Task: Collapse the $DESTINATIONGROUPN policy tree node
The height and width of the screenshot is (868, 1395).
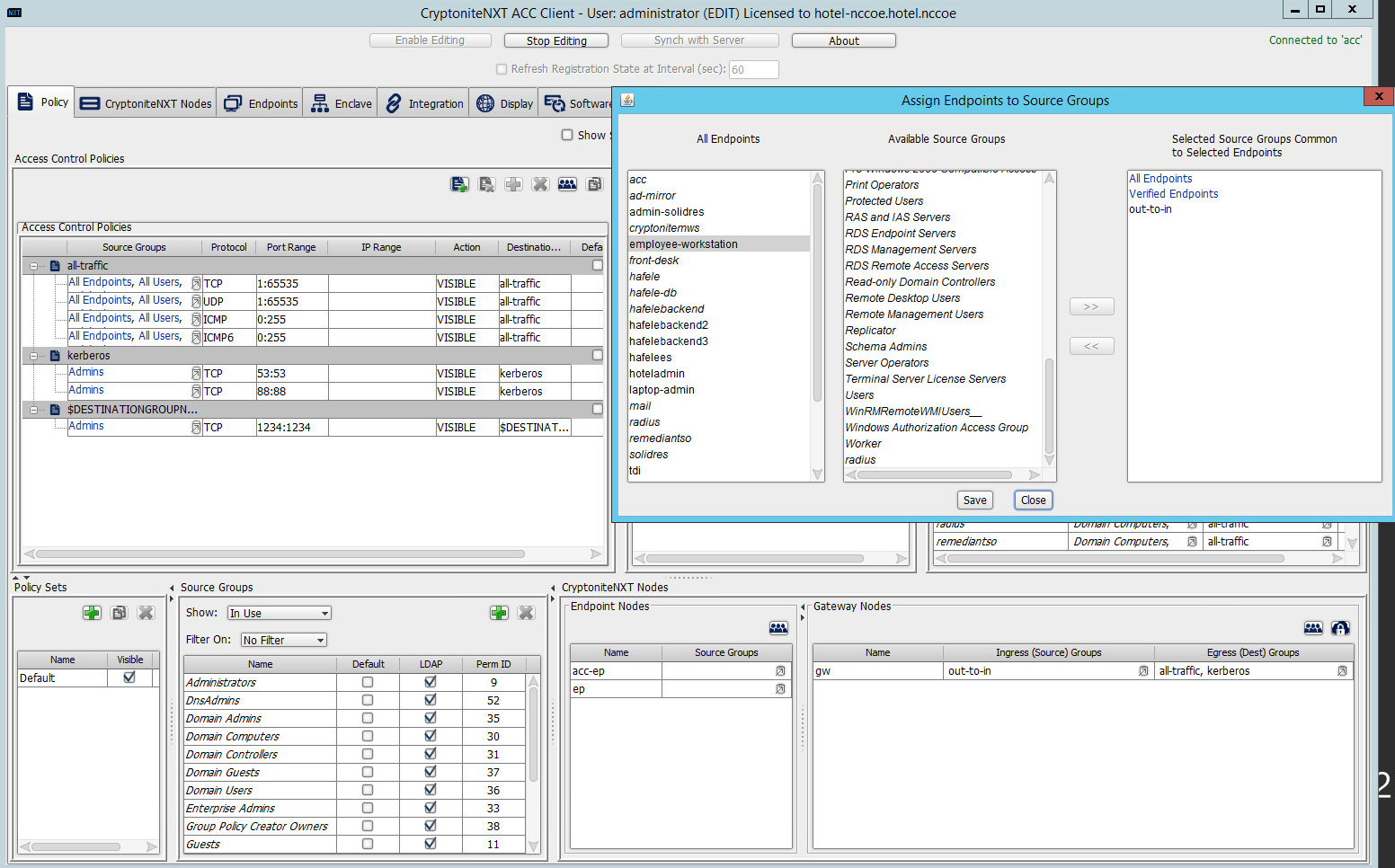Action: [x=34, y=410]
